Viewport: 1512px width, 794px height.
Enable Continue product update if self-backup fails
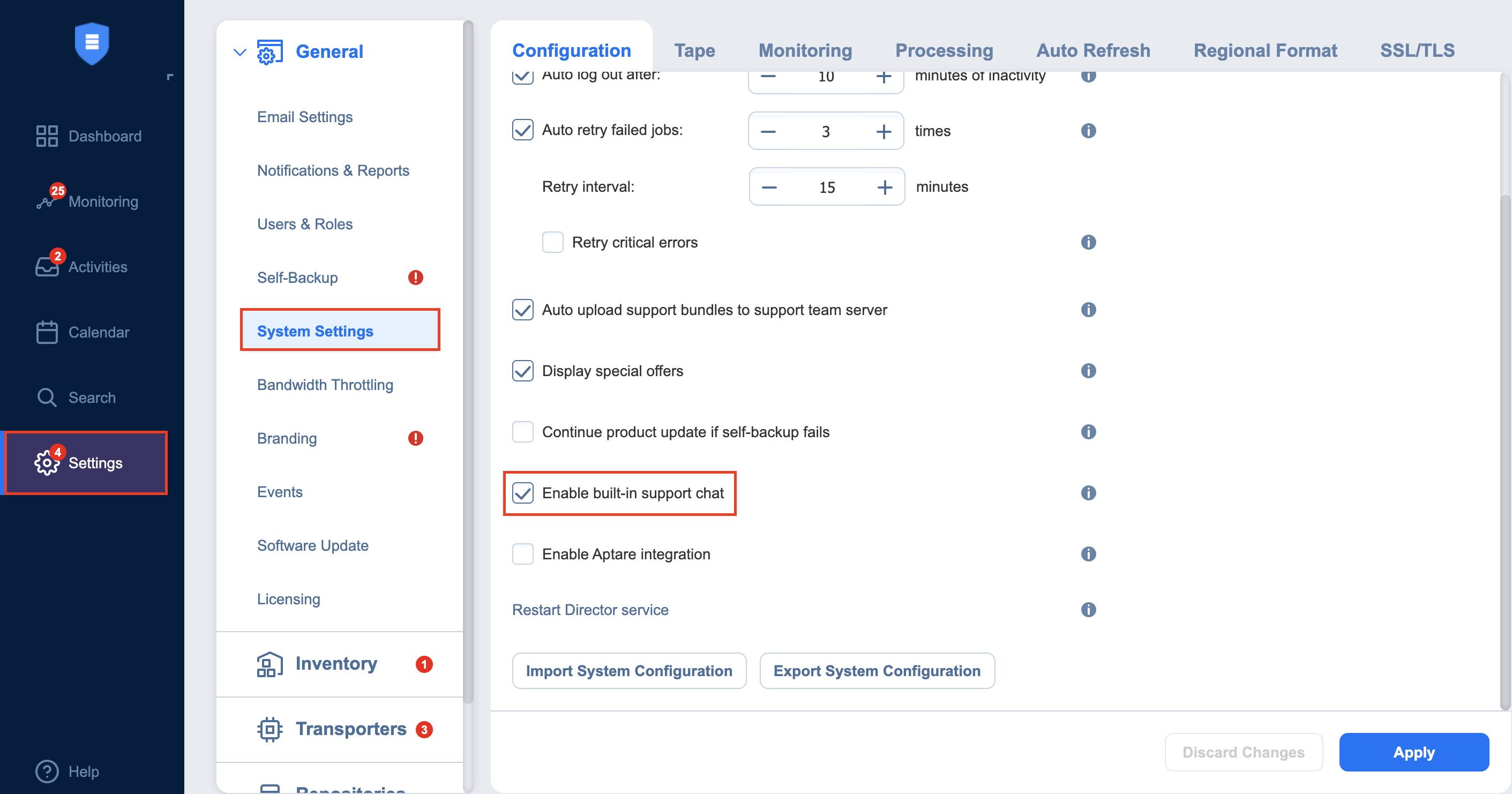[522, 432]
